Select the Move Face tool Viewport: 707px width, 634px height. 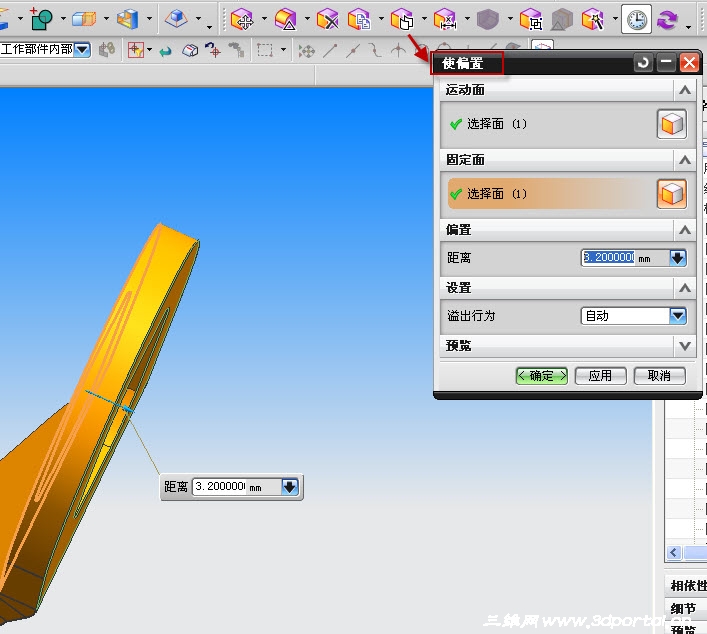coord(242,20)
